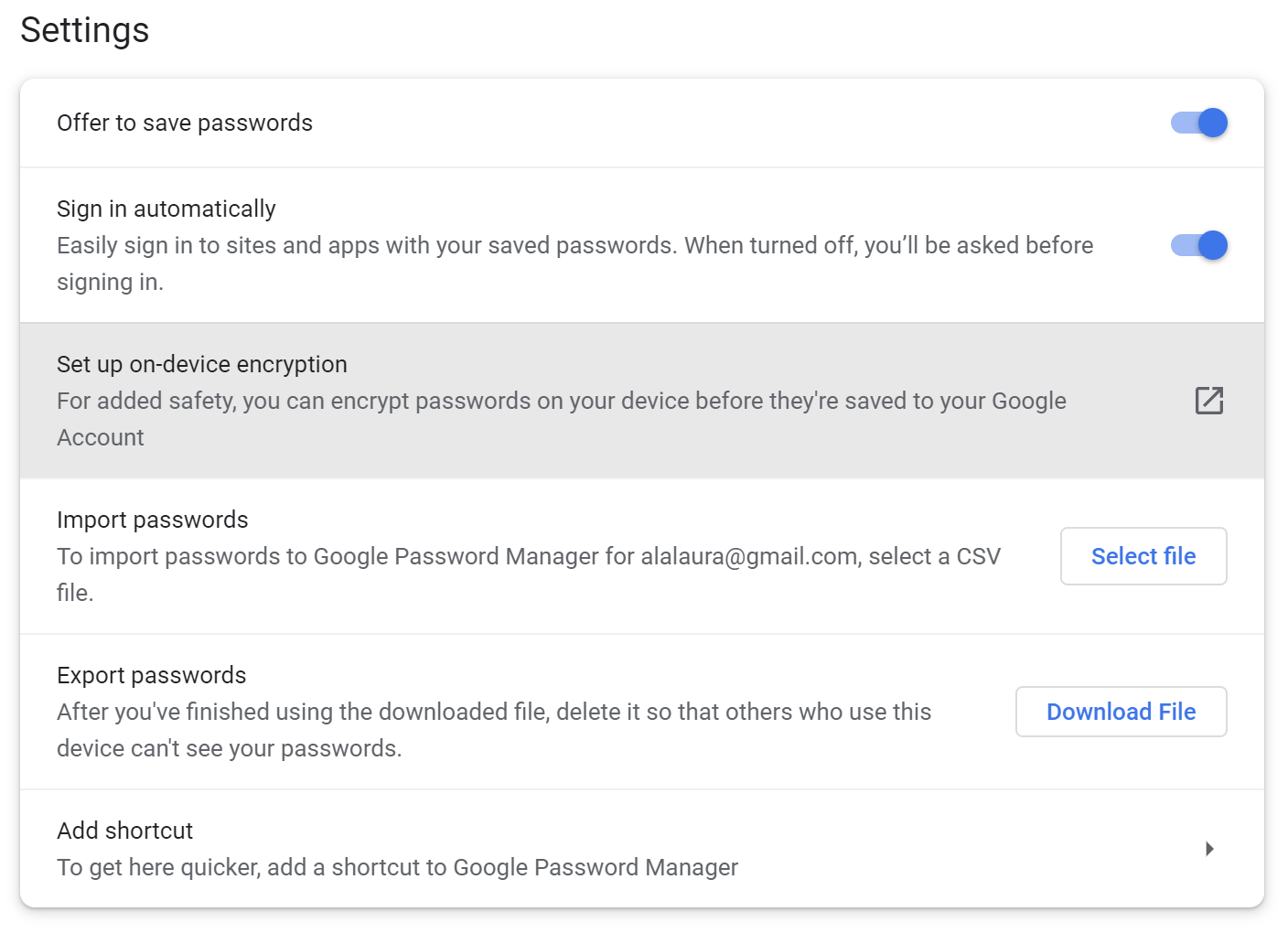Disable the Sign in automatically switch
Screen dimensions: 1288x933
tap(1198, 245)
